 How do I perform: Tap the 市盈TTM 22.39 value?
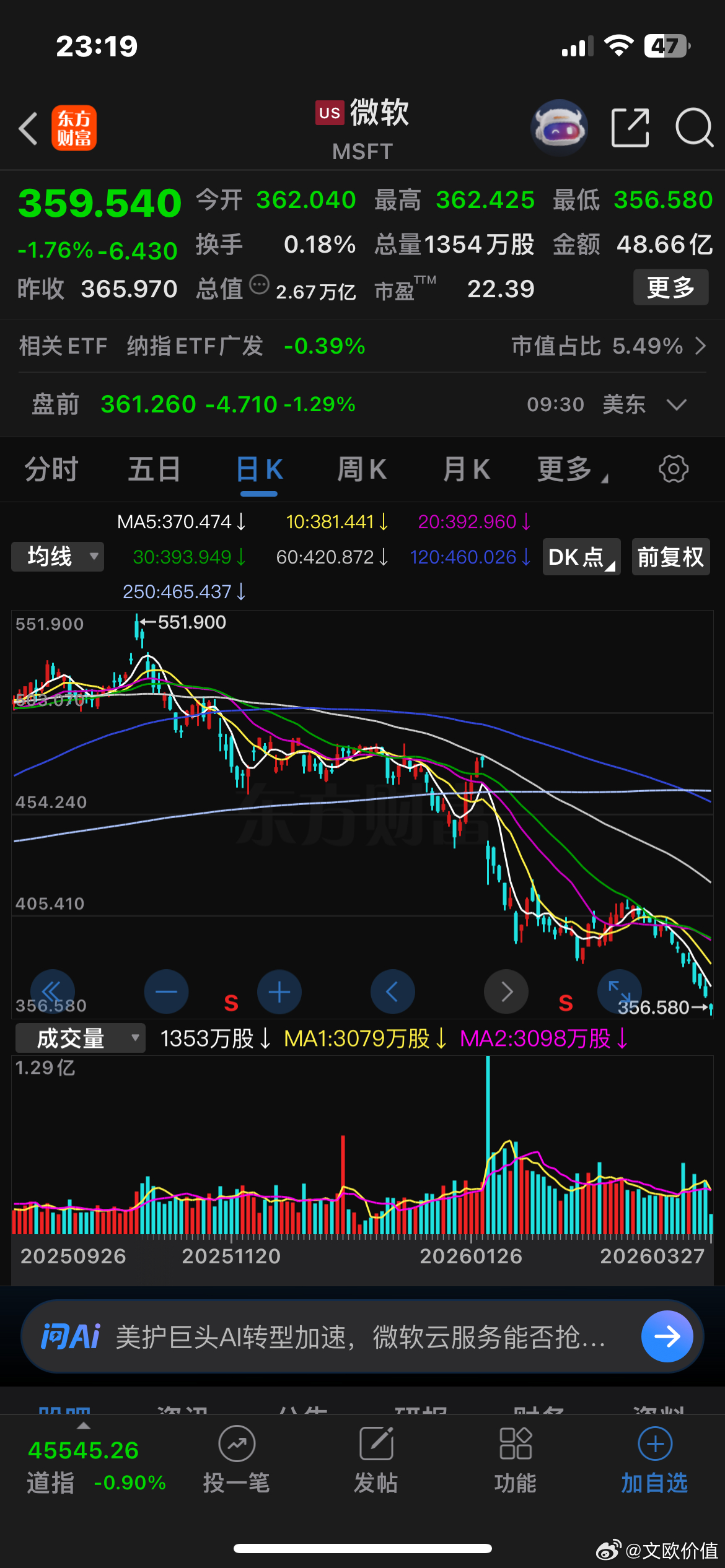(x=501, y=289)
